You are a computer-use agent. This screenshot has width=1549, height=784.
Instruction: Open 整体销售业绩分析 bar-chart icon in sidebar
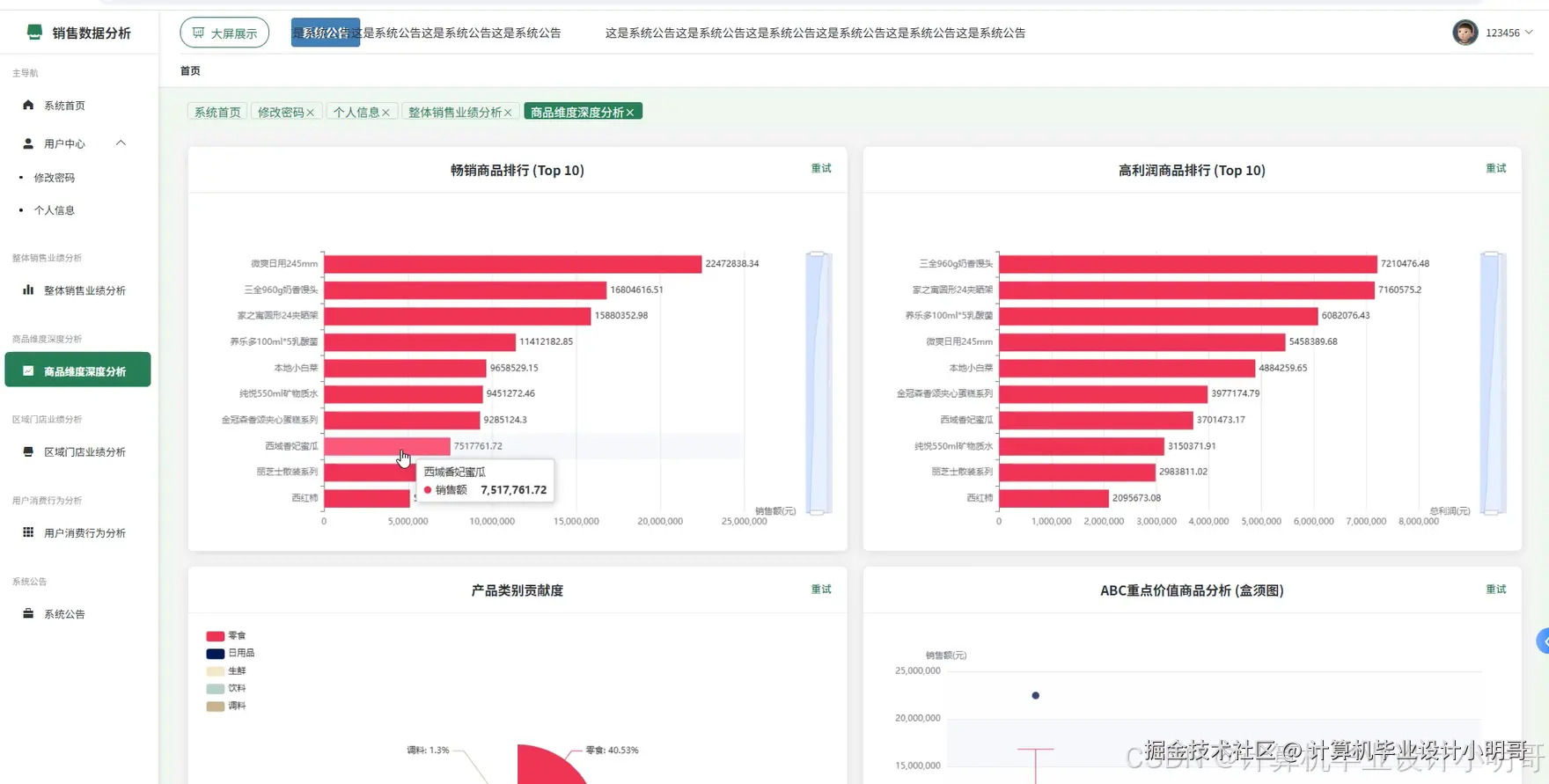(28, 289)
